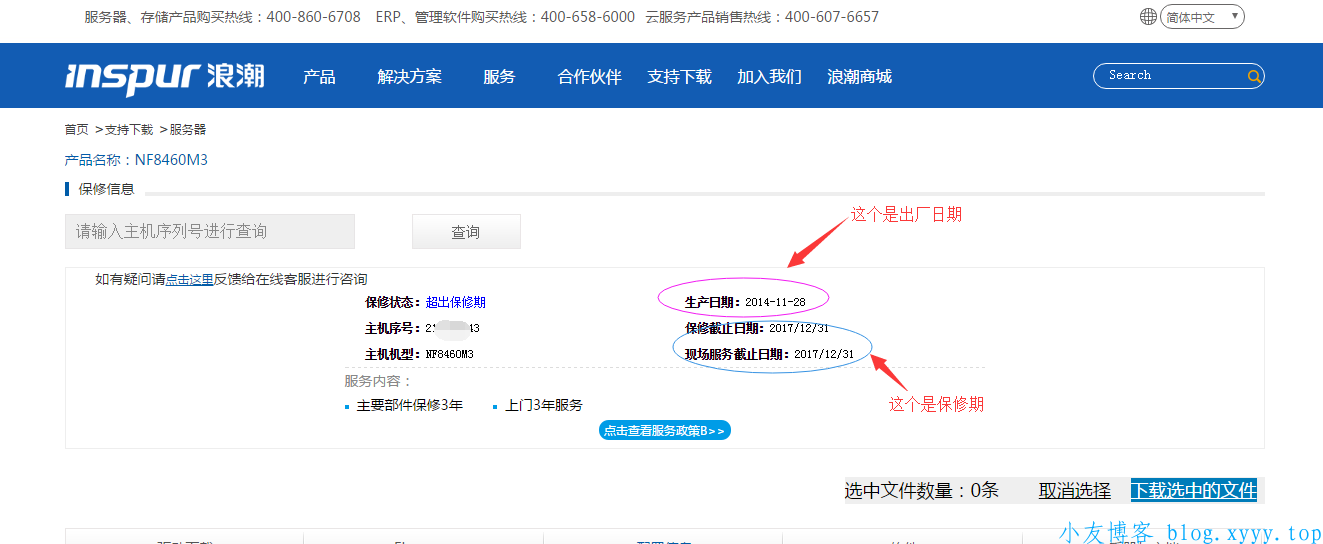Open the 简体中文 language dropdown
1323x544 pixels.
coord(1202,17)
